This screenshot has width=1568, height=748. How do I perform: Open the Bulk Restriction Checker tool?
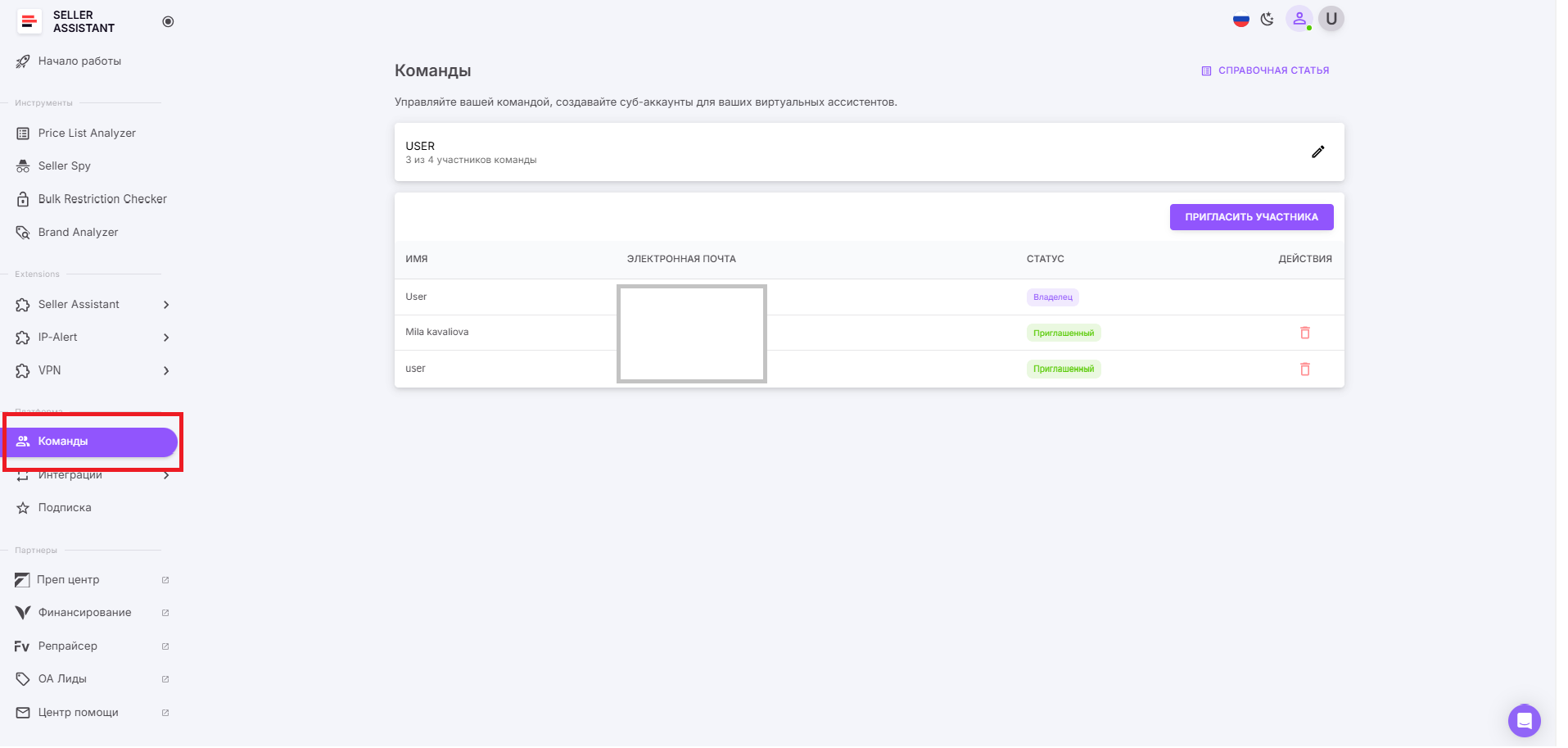coord(102,199)
